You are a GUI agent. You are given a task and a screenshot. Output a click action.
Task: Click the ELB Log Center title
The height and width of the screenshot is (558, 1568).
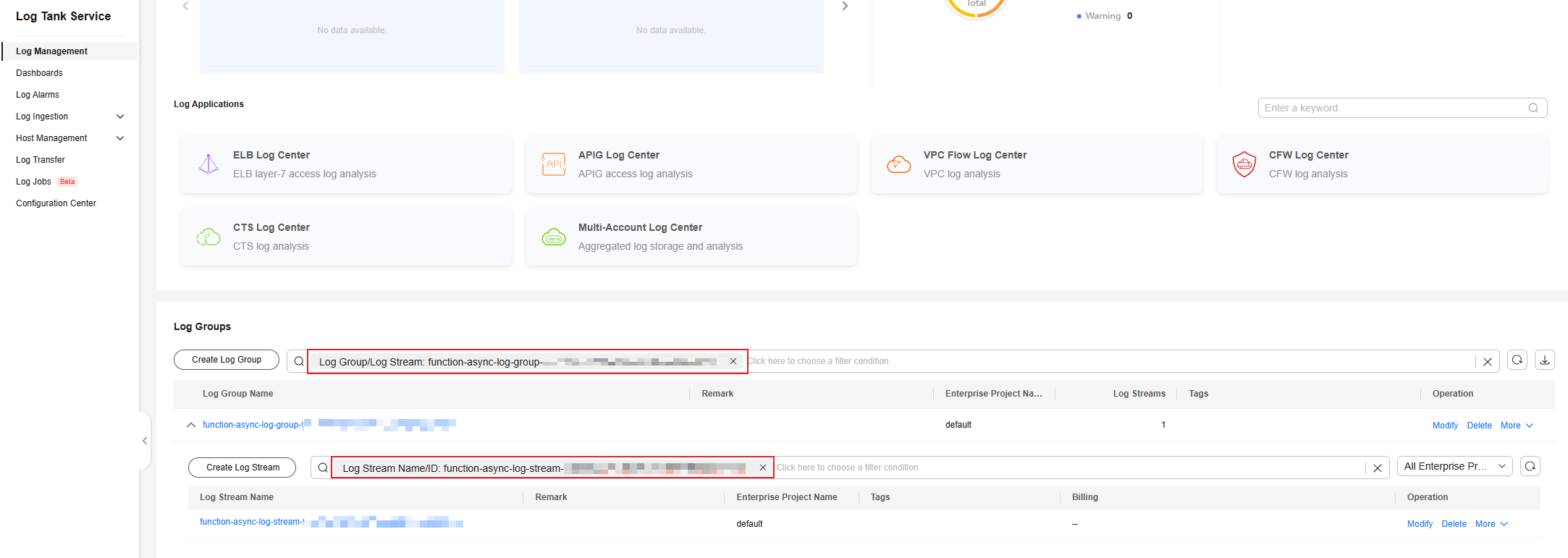click(x=271, y=155)
